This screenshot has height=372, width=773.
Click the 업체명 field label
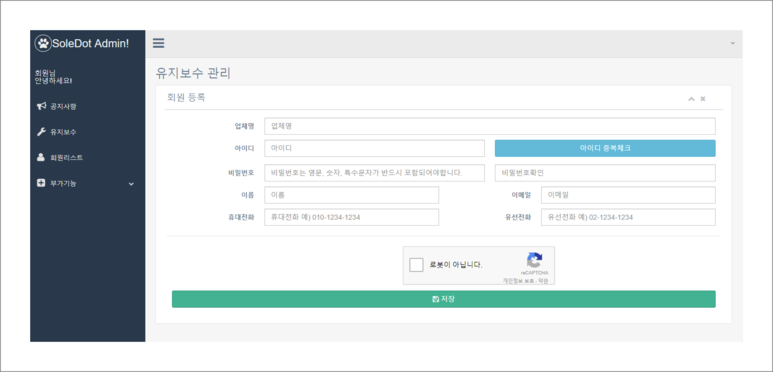245,126
